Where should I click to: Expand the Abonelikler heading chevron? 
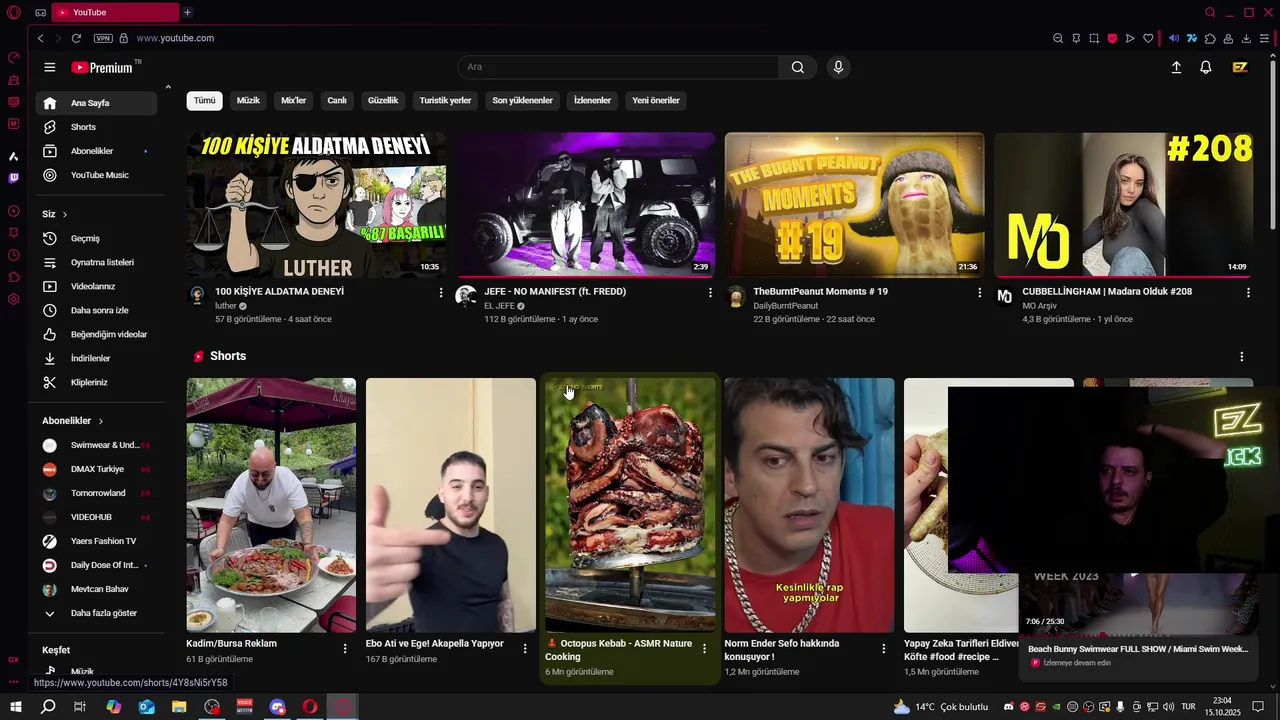click(x=101, y=421)
